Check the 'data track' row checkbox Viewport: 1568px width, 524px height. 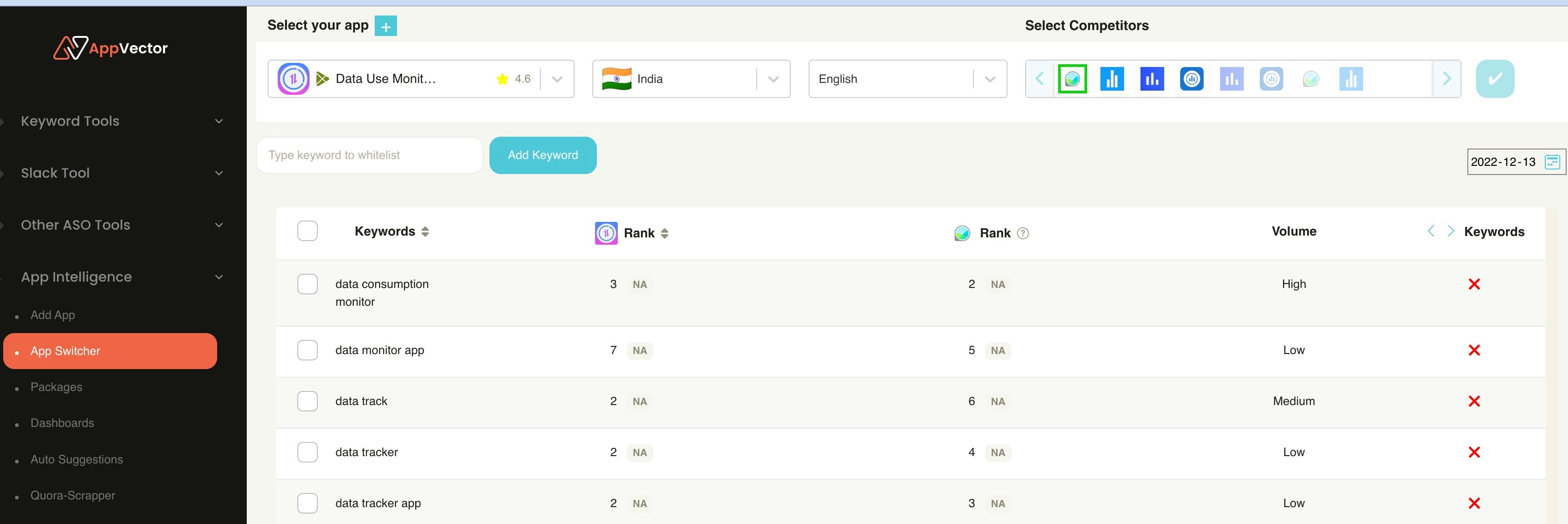pyautogui.click(x=307, y=401)
